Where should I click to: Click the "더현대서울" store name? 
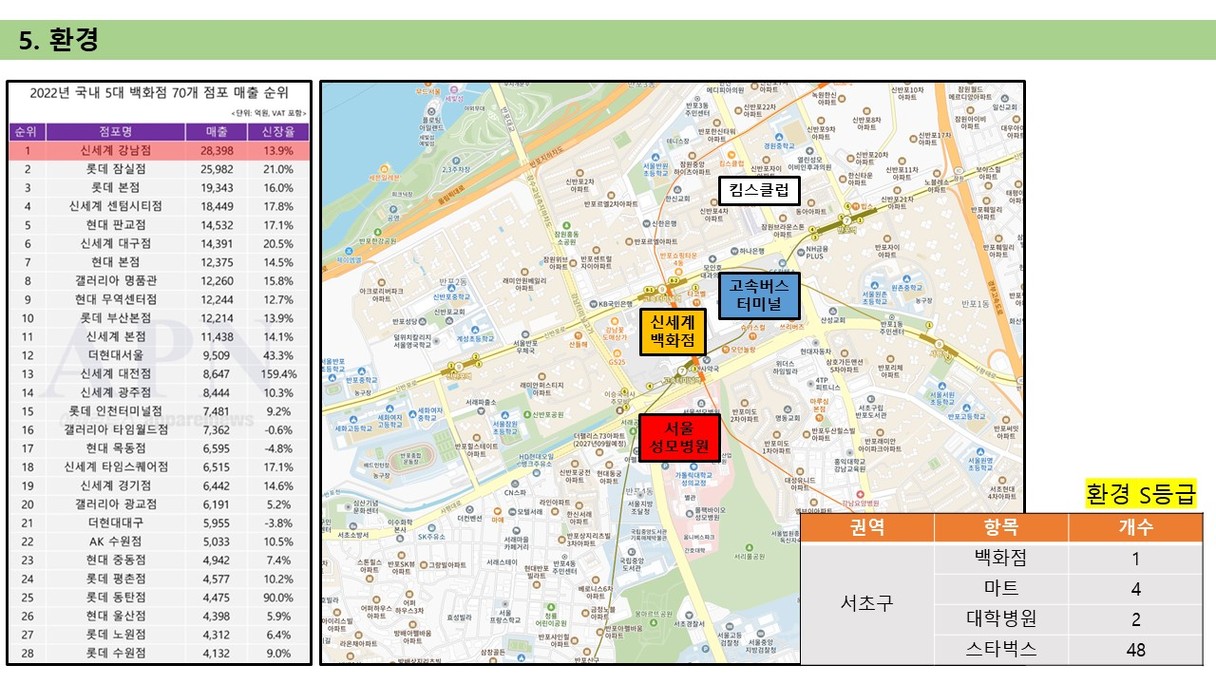click(x=115, y=355)
